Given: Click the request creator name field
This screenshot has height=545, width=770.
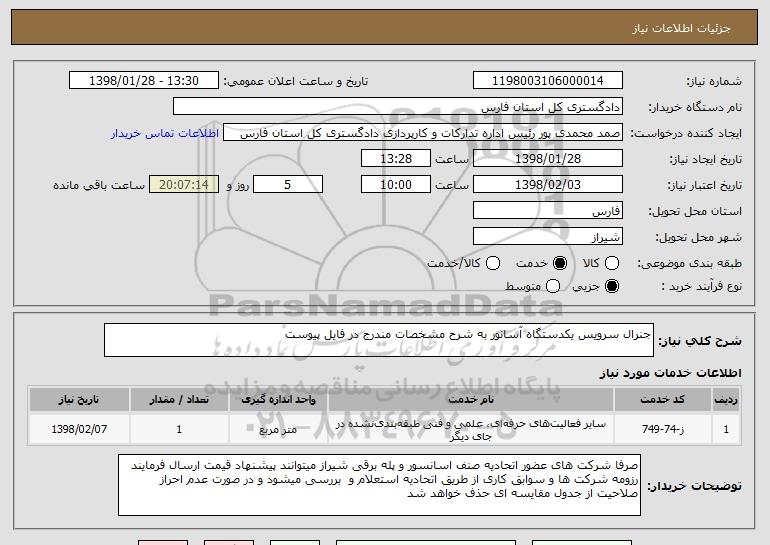Looking at the screenshot, I should pyautogui.click(x=423, y=133).
